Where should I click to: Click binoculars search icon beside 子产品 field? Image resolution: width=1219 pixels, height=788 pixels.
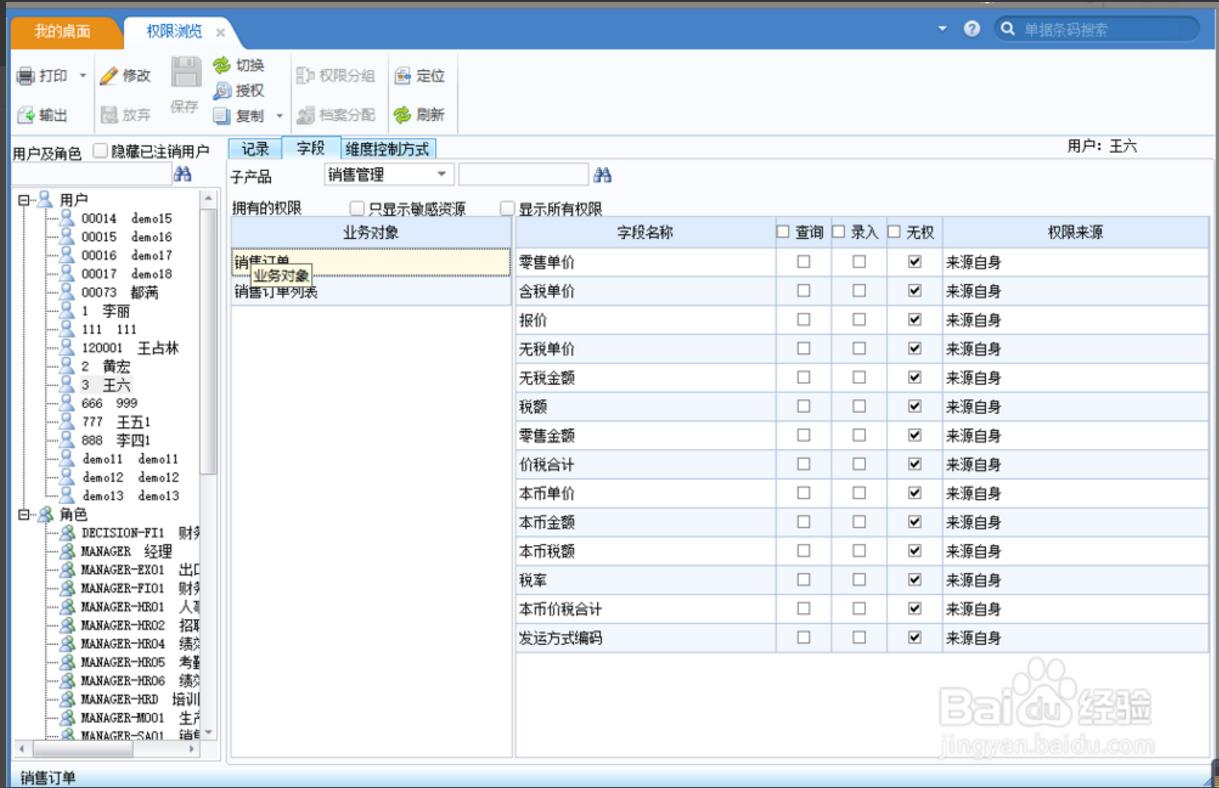click(602, 175)
